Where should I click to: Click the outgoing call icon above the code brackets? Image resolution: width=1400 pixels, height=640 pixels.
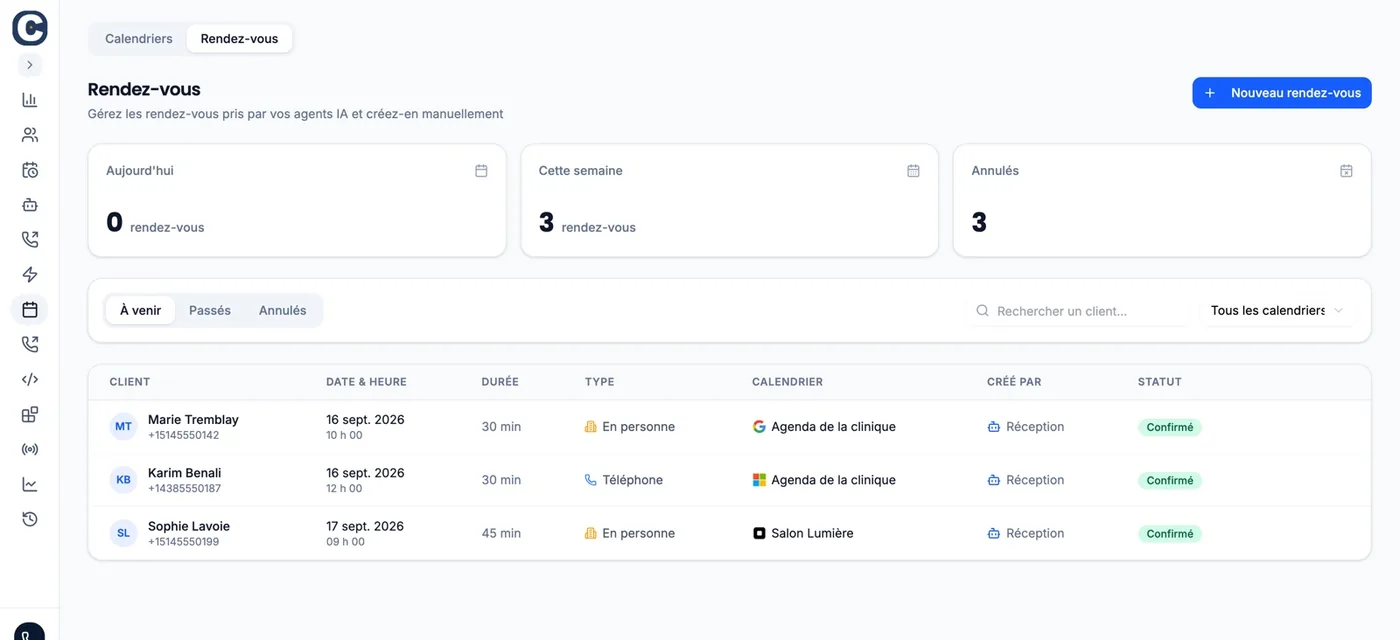tap(30, 345)
